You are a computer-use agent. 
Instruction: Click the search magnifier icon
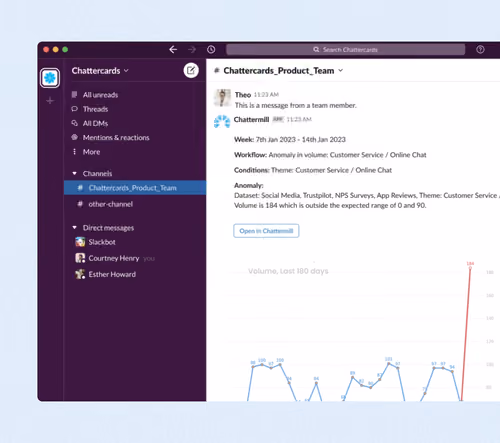coord(316,50)
